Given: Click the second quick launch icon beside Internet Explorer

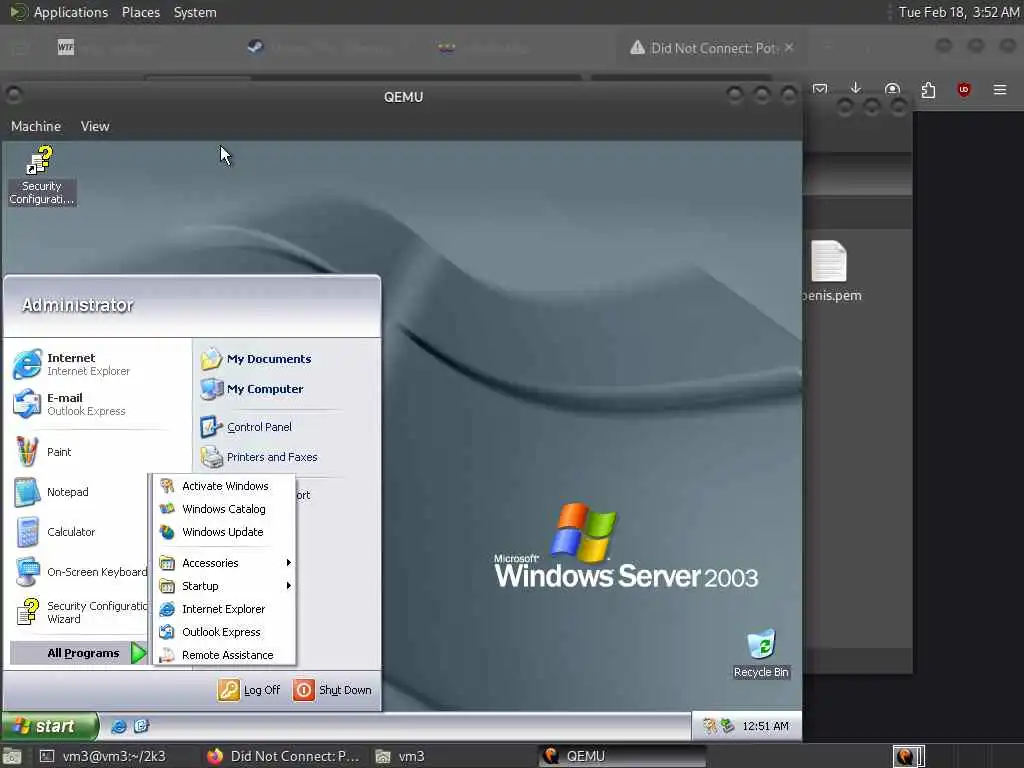Looking at the screenshot, I should [x=141, y=726].
